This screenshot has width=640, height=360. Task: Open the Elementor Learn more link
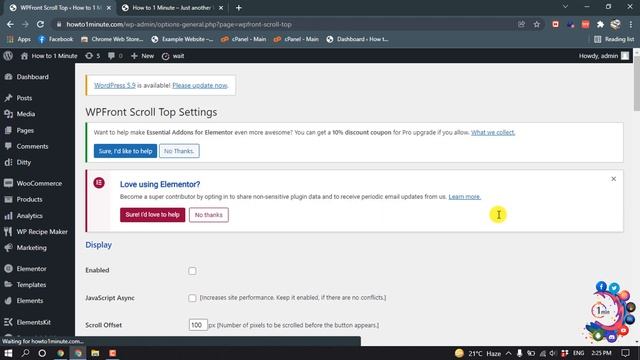464,197
